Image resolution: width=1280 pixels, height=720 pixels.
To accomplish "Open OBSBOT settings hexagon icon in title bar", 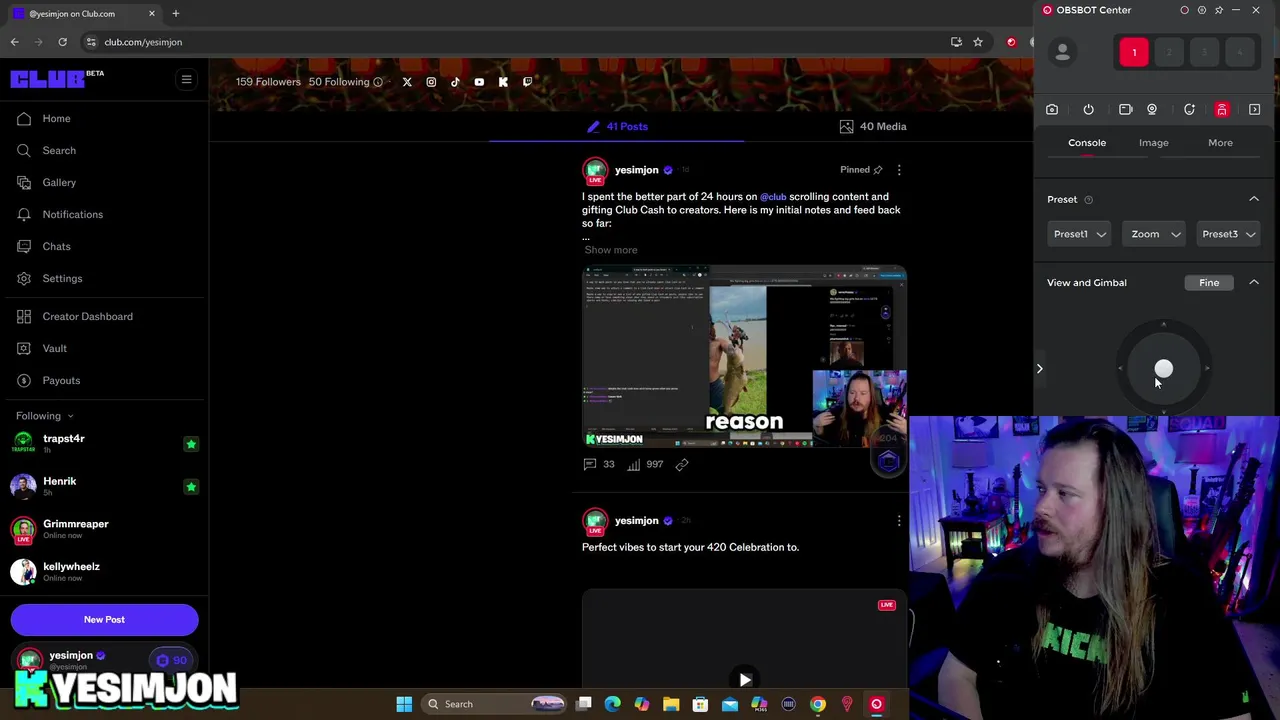I will (x=1202, y=10).
